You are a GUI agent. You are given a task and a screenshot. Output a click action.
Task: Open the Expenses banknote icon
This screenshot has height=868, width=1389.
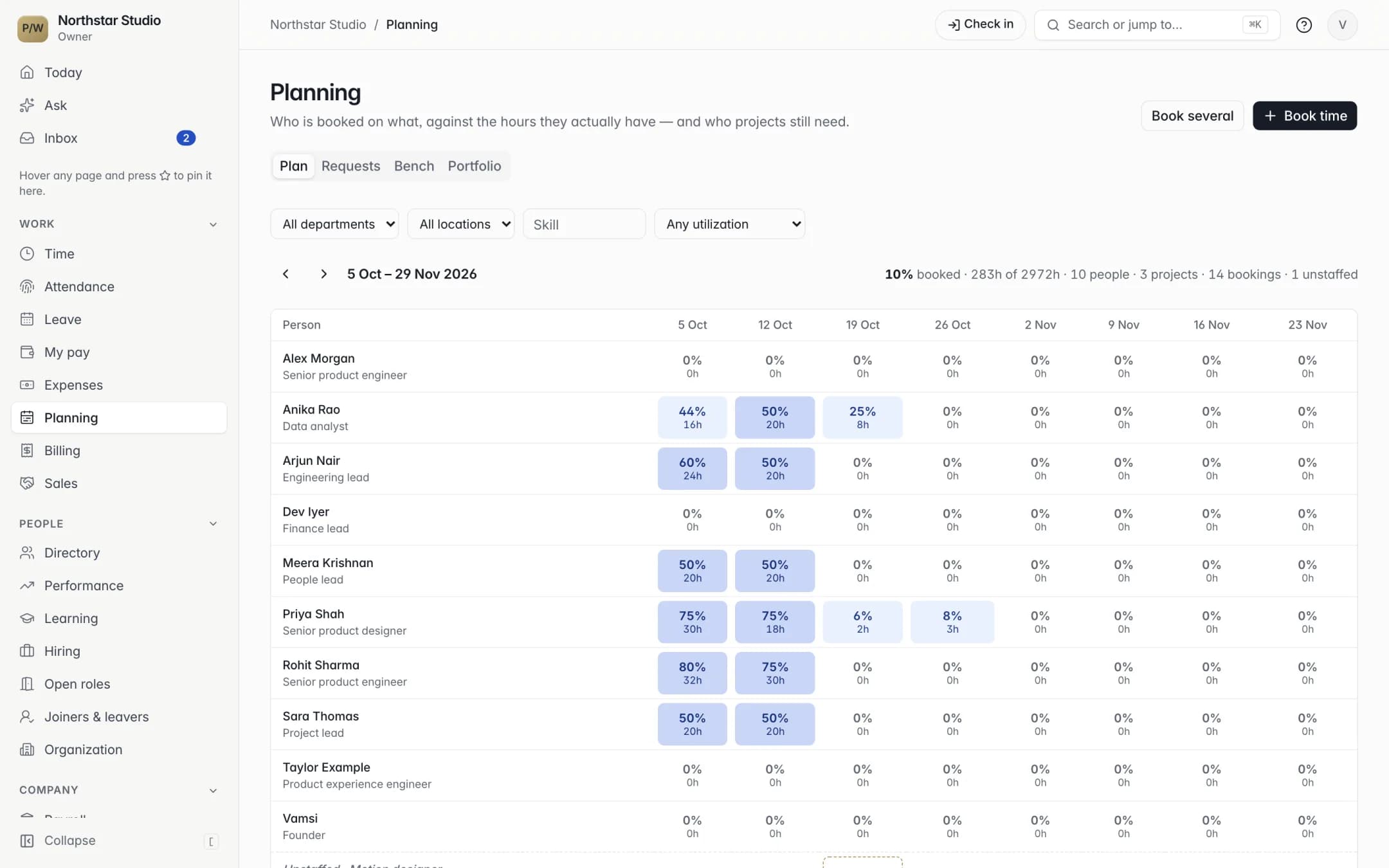[x=27, y=384]
